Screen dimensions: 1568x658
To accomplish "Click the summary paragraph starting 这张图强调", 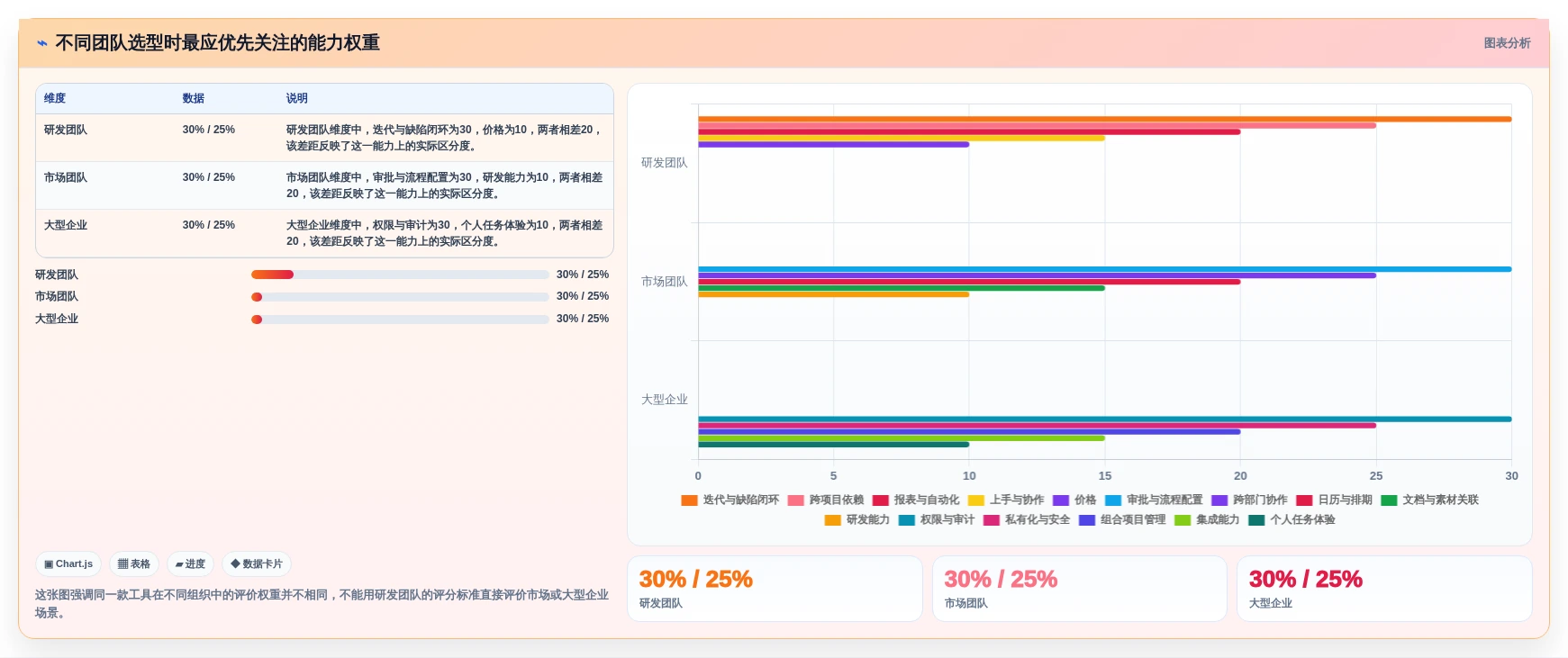I will point(322,604).
